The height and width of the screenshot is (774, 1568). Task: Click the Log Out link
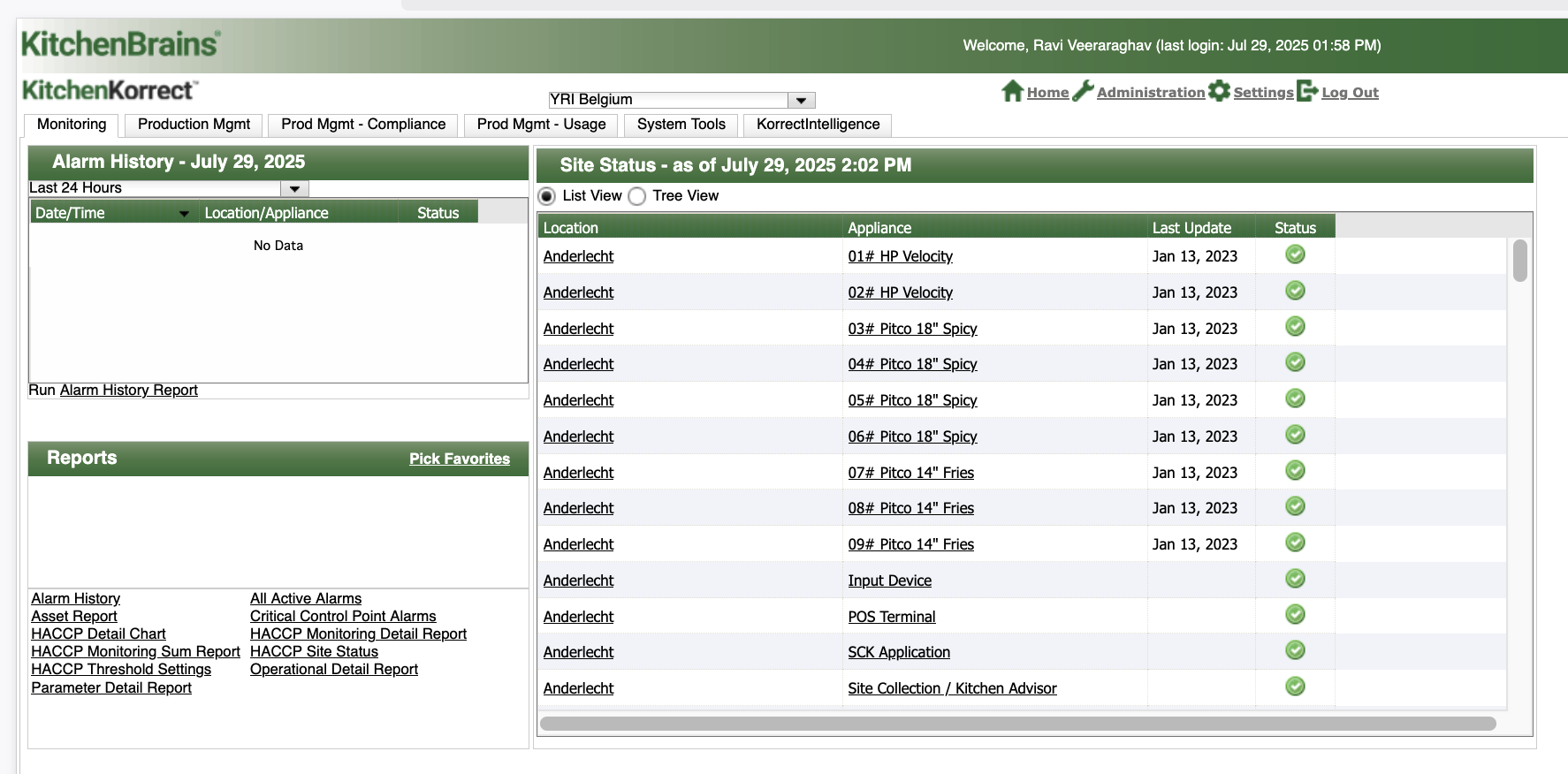[1350, 93]
